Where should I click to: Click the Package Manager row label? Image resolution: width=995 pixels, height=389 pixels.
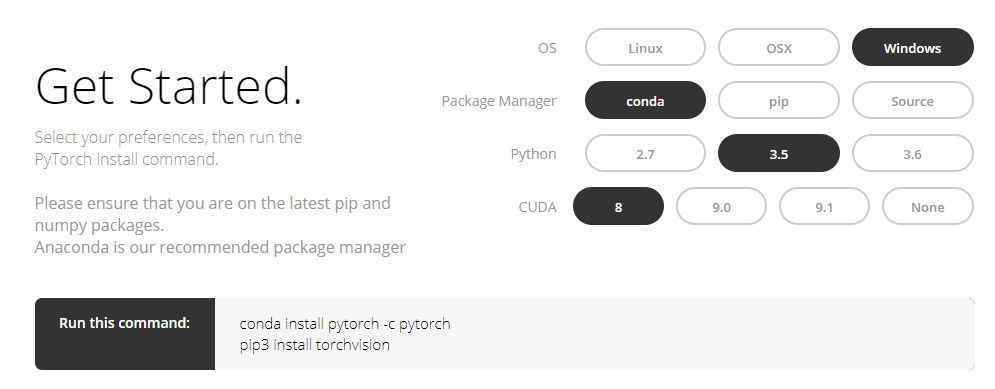[x=499, y=101]
